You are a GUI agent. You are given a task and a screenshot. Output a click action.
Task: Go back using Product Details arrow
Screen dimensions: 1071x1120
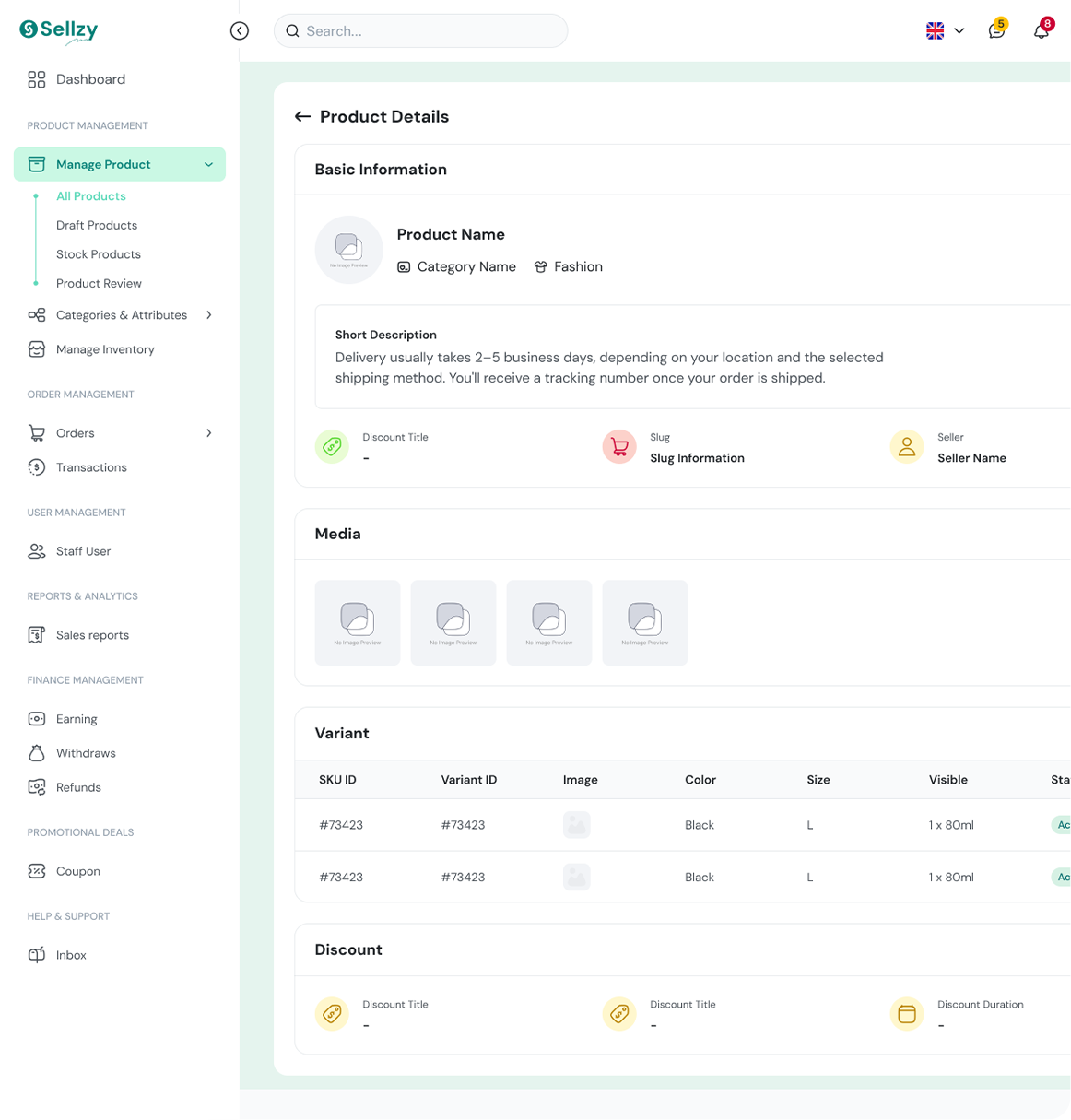pos(302,117)
